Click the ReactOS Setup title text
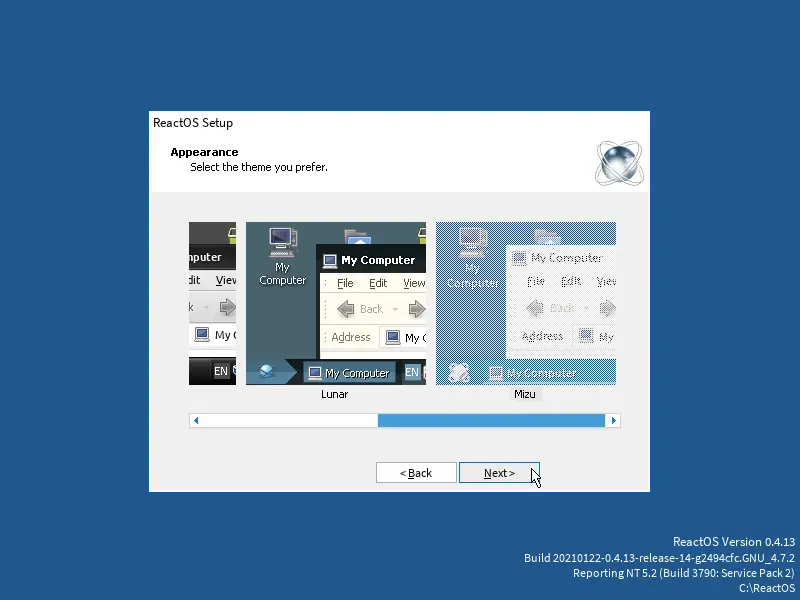The width and height of the screenshot is (800, 600). click(x=193, y=123)
